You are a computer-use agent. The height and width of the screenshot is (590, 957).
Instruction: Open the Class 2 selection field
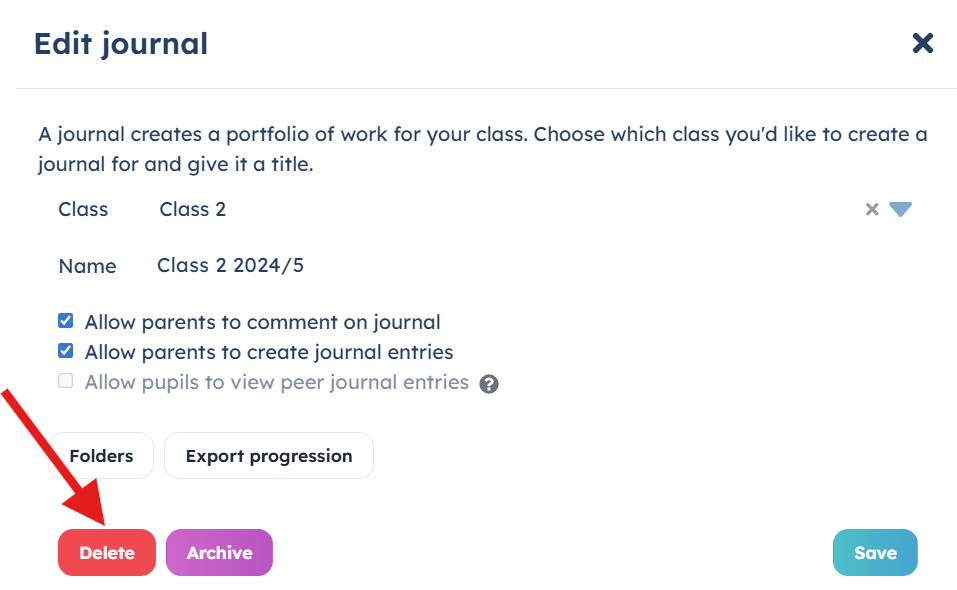(x=507, y=209)
